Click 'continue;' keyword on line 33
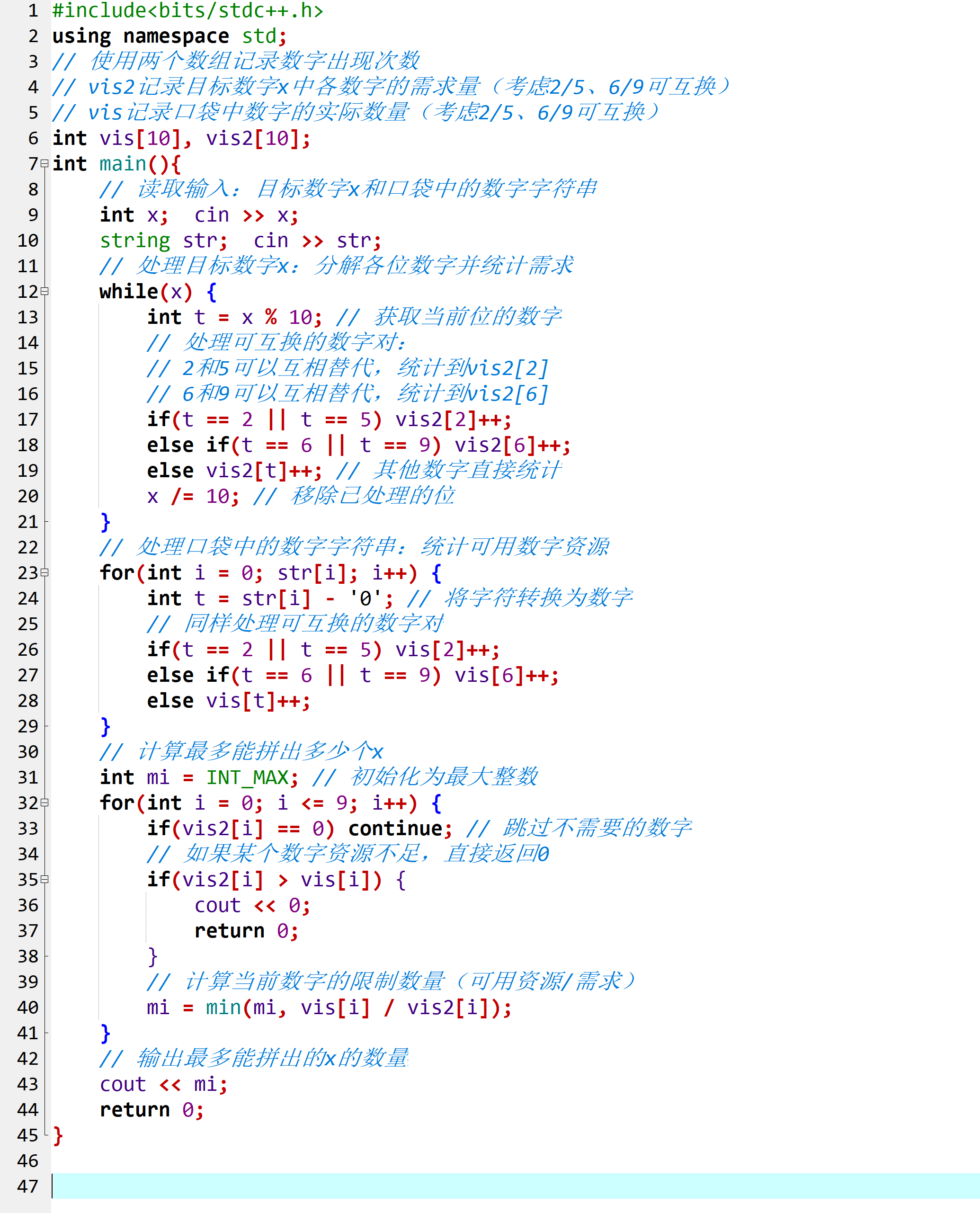Screen dimensions: 980x1213 tap(400, 829)
